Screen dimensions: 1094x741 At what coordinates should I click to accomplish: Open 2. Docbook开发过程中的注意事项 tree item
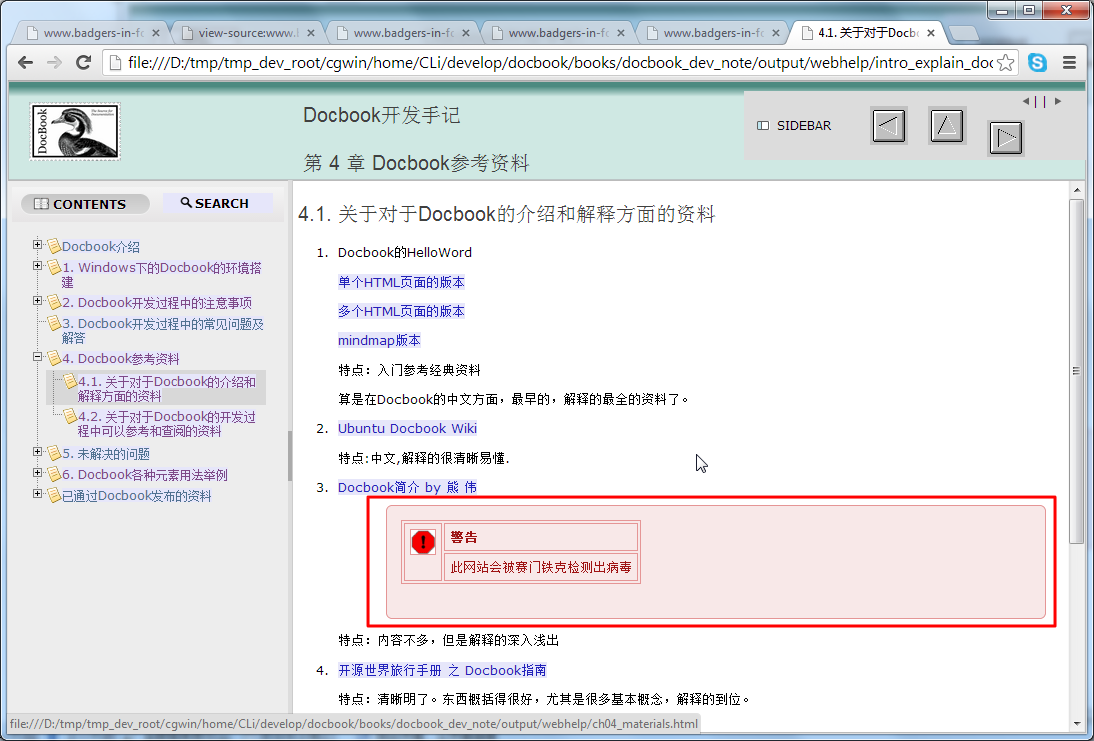156,303
